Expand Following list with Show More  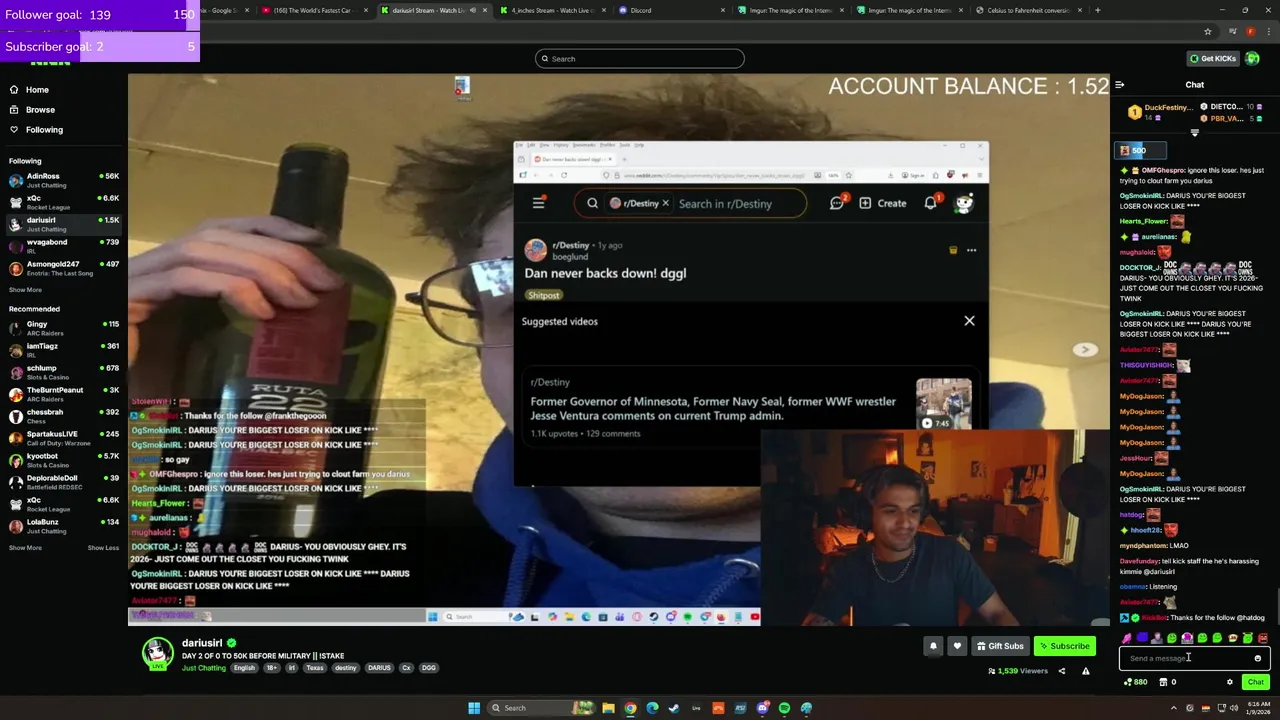tap(26, 290)
